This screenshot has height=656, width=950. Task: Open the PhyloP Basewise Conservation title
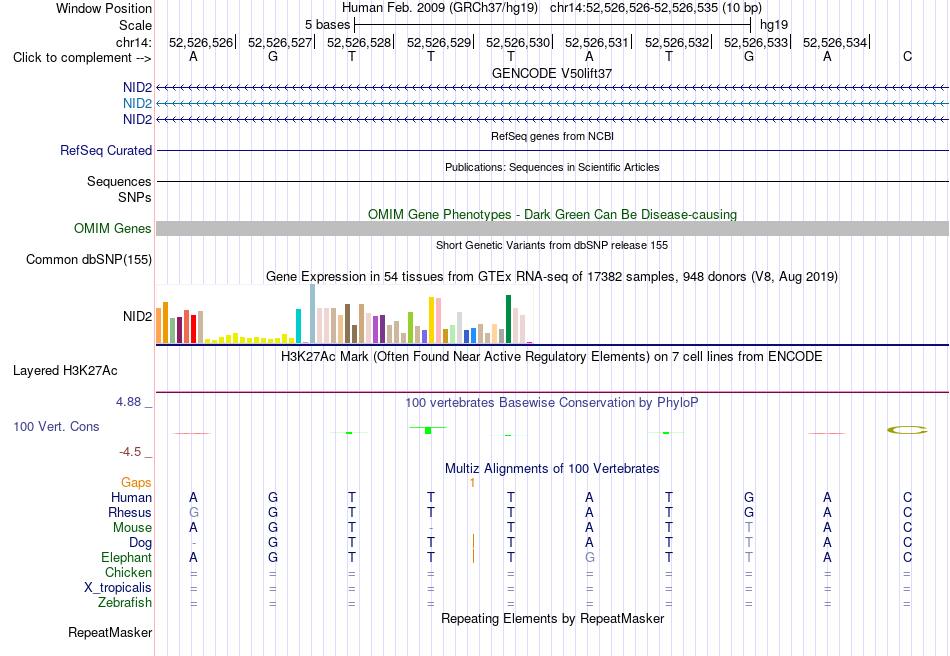[552, 403]
